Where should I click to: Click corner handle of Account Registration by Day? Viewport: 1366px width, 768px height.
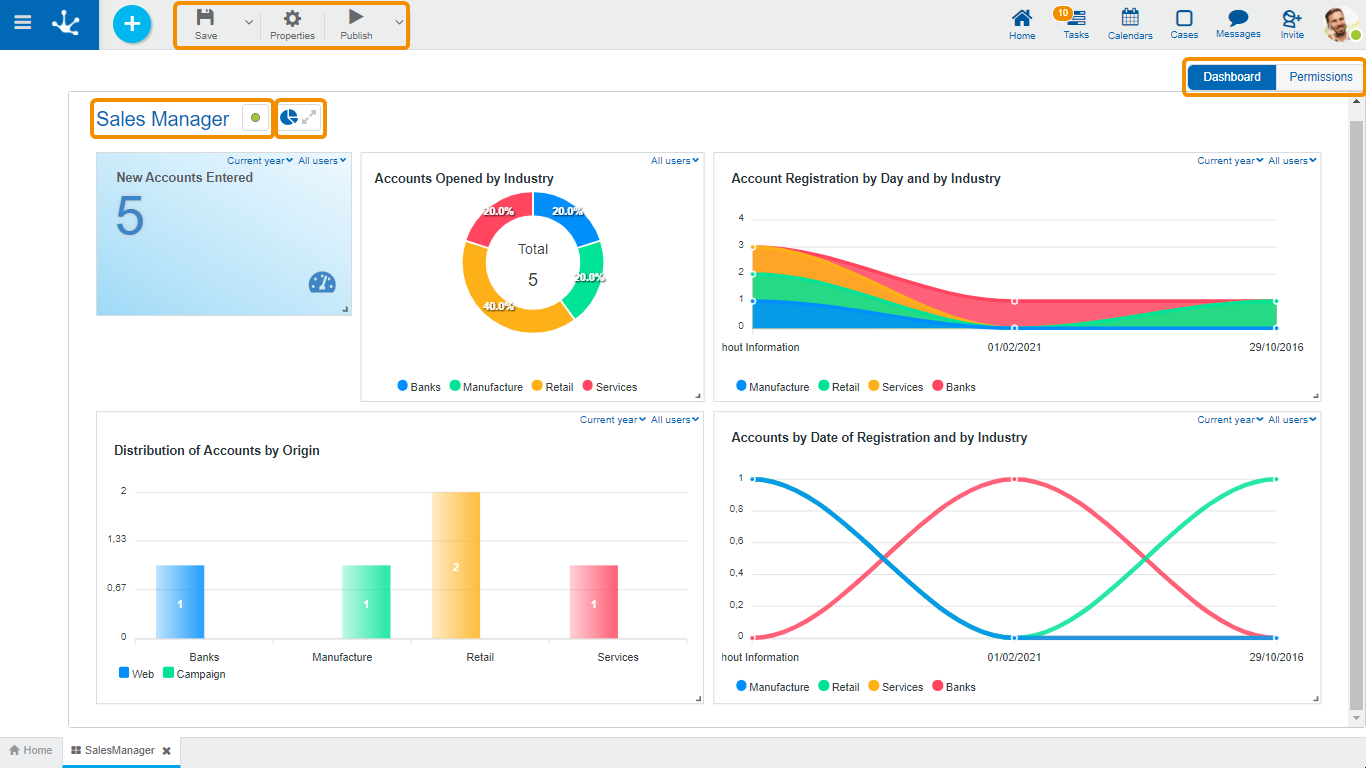(1315, 395)
